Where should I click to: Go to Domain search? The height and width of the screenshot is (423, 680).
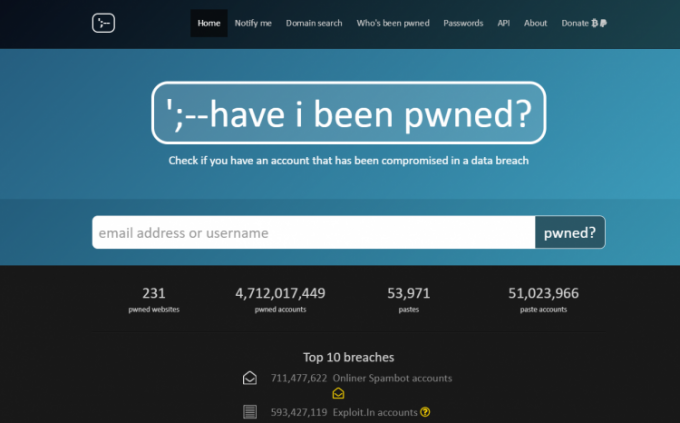point(314,23)
